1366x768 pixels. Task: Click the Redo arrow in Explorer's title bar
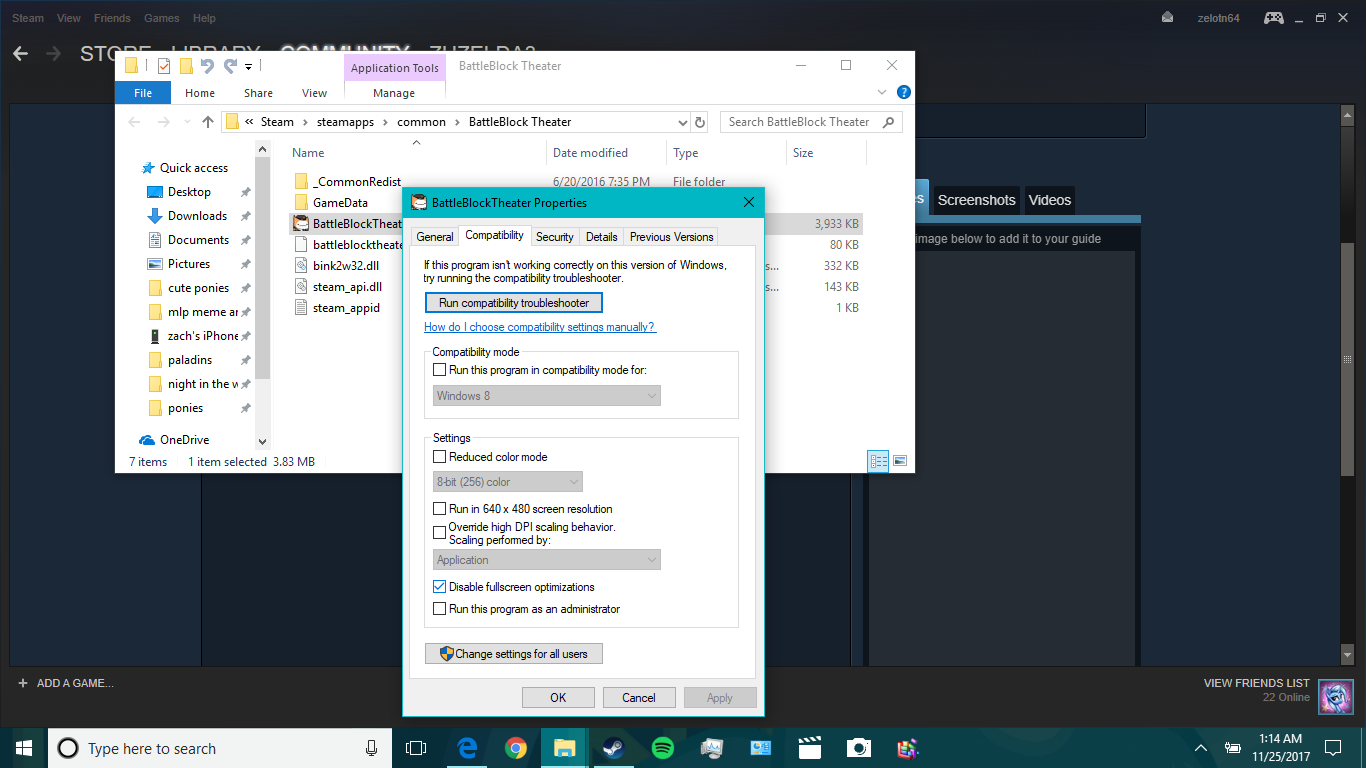coord(230,66)
